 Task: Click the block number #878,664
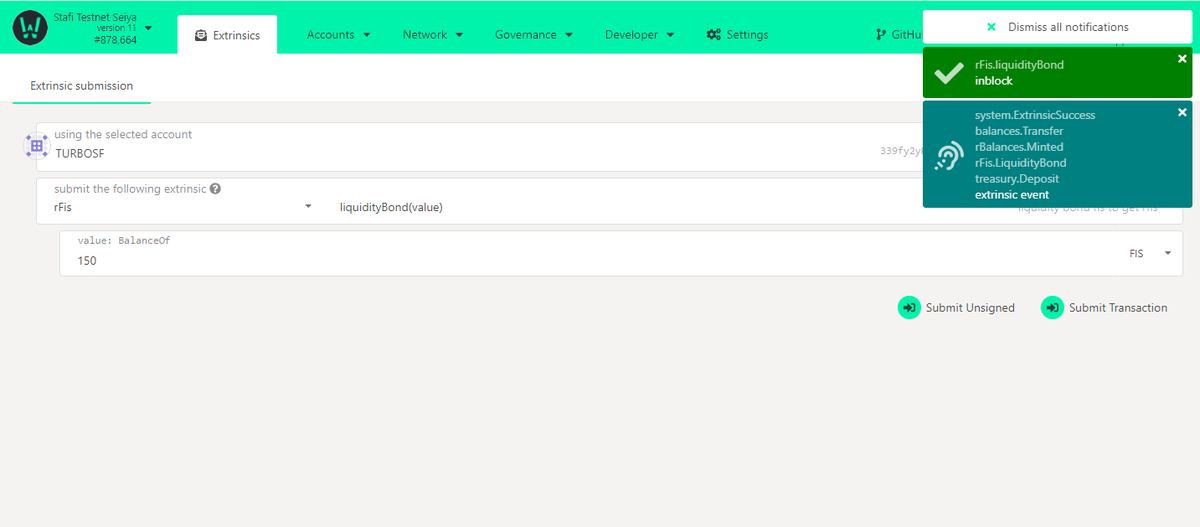[x=114, y=40]
